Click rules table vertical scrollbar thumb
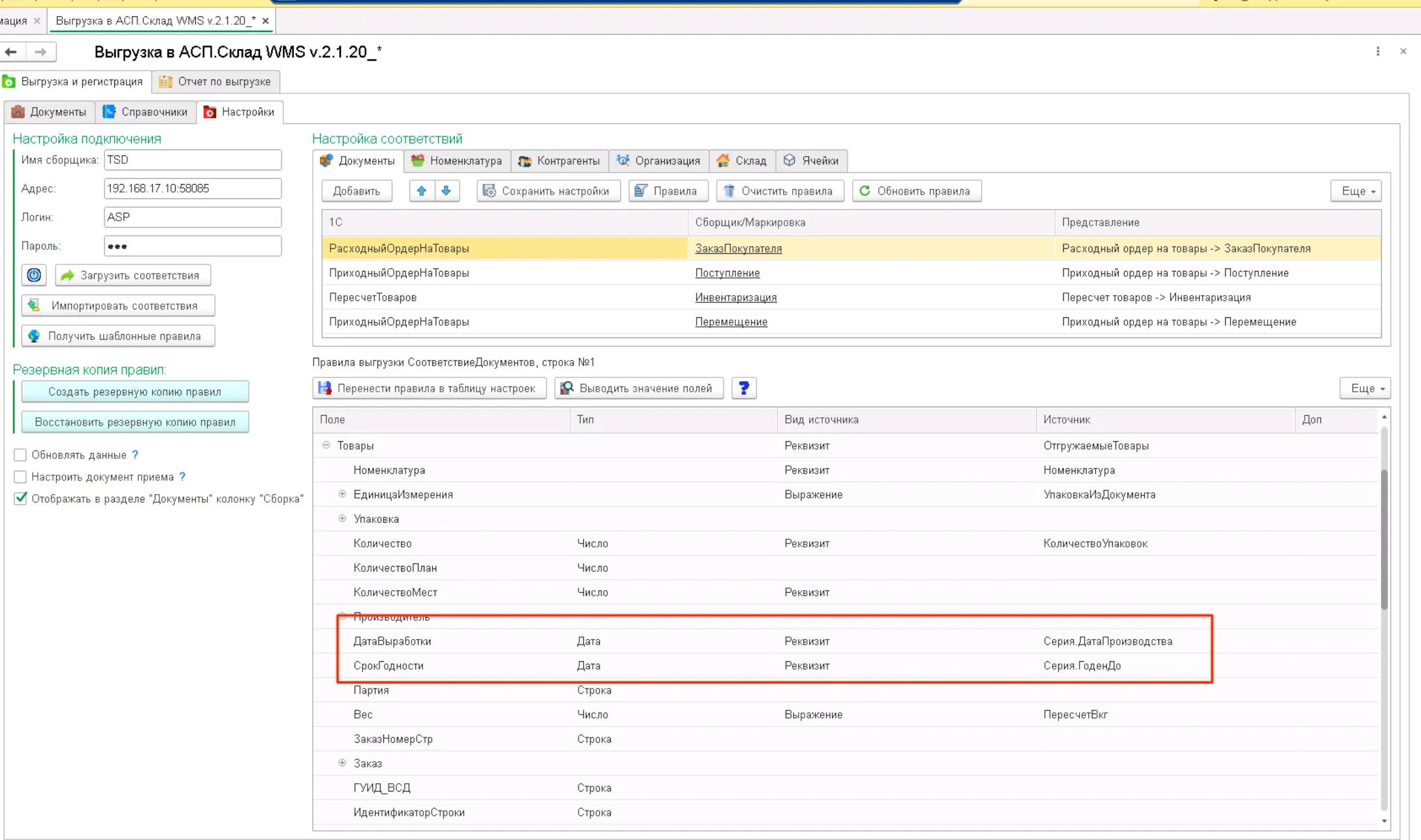1421x840 pixels. 1384,538
